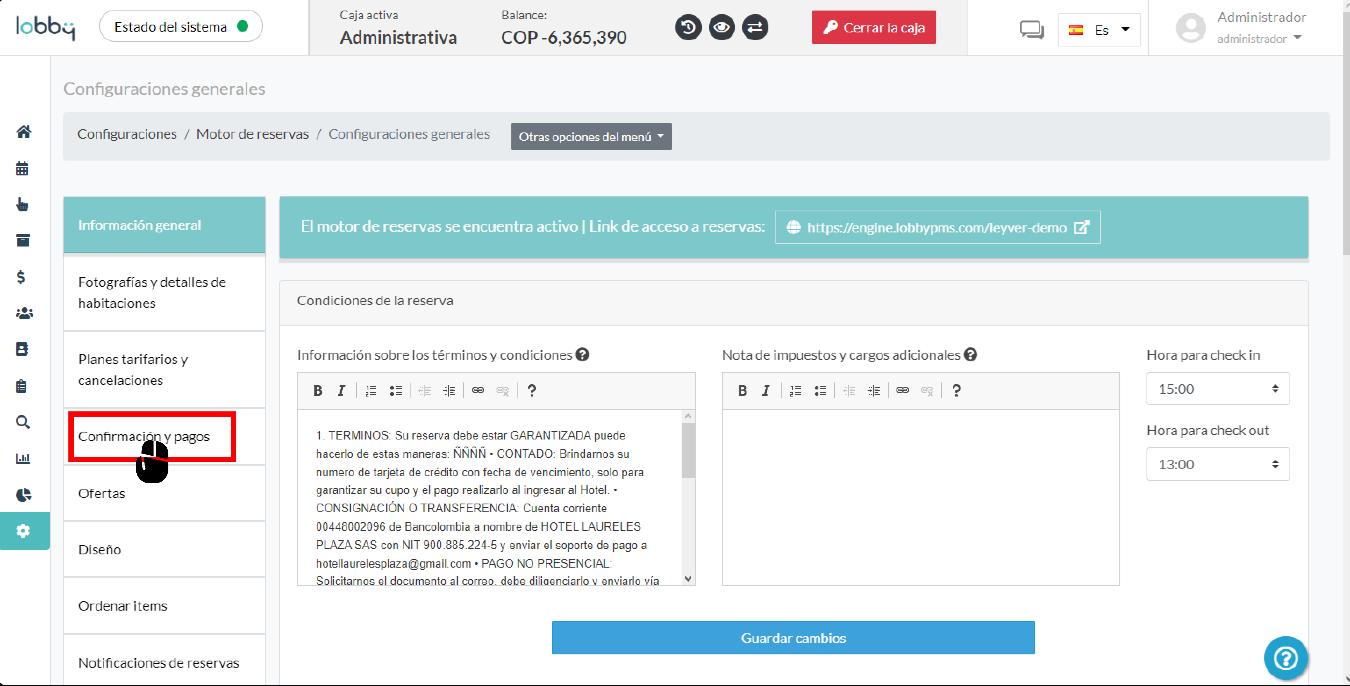Open the engine.lobbypms.com booking link
The height and width of the screenshot is (686, 1350).
937,227
